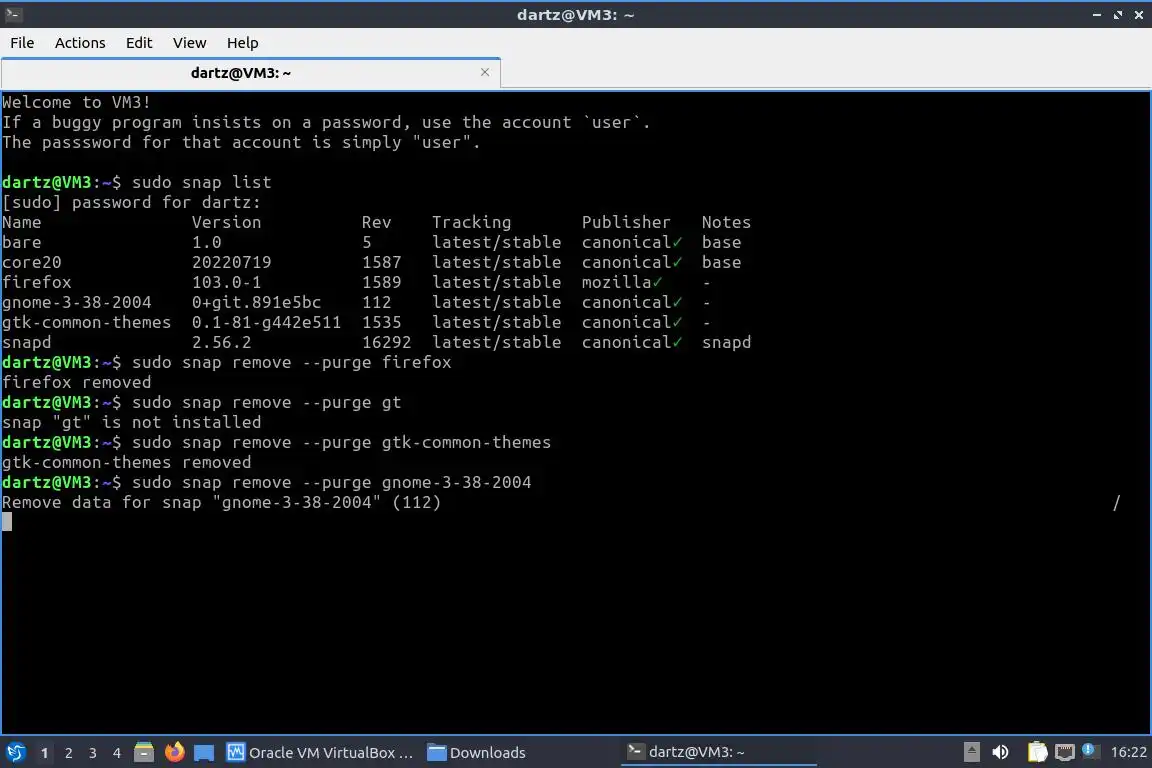
Task: Open the Edit menu
Action: coord(139,43)
